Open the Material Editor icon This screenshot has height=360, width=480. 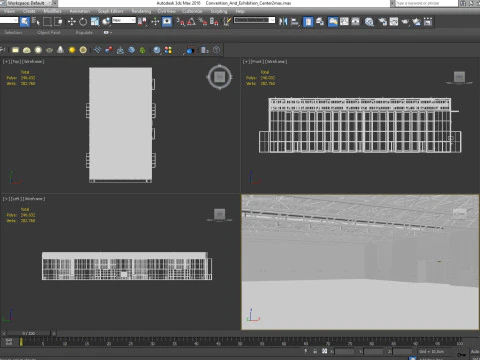tap(369, 22)
